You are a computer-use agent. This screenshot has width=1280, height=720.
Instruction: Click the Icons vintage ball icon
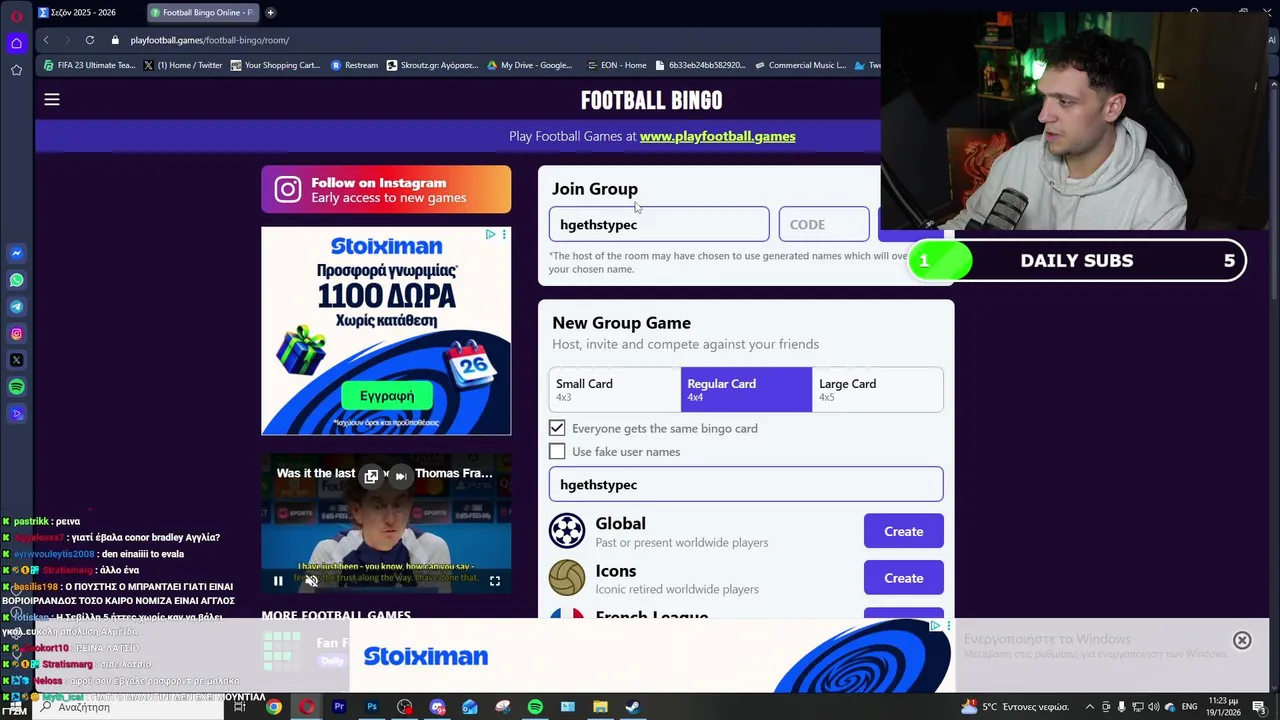pos(567,578)
